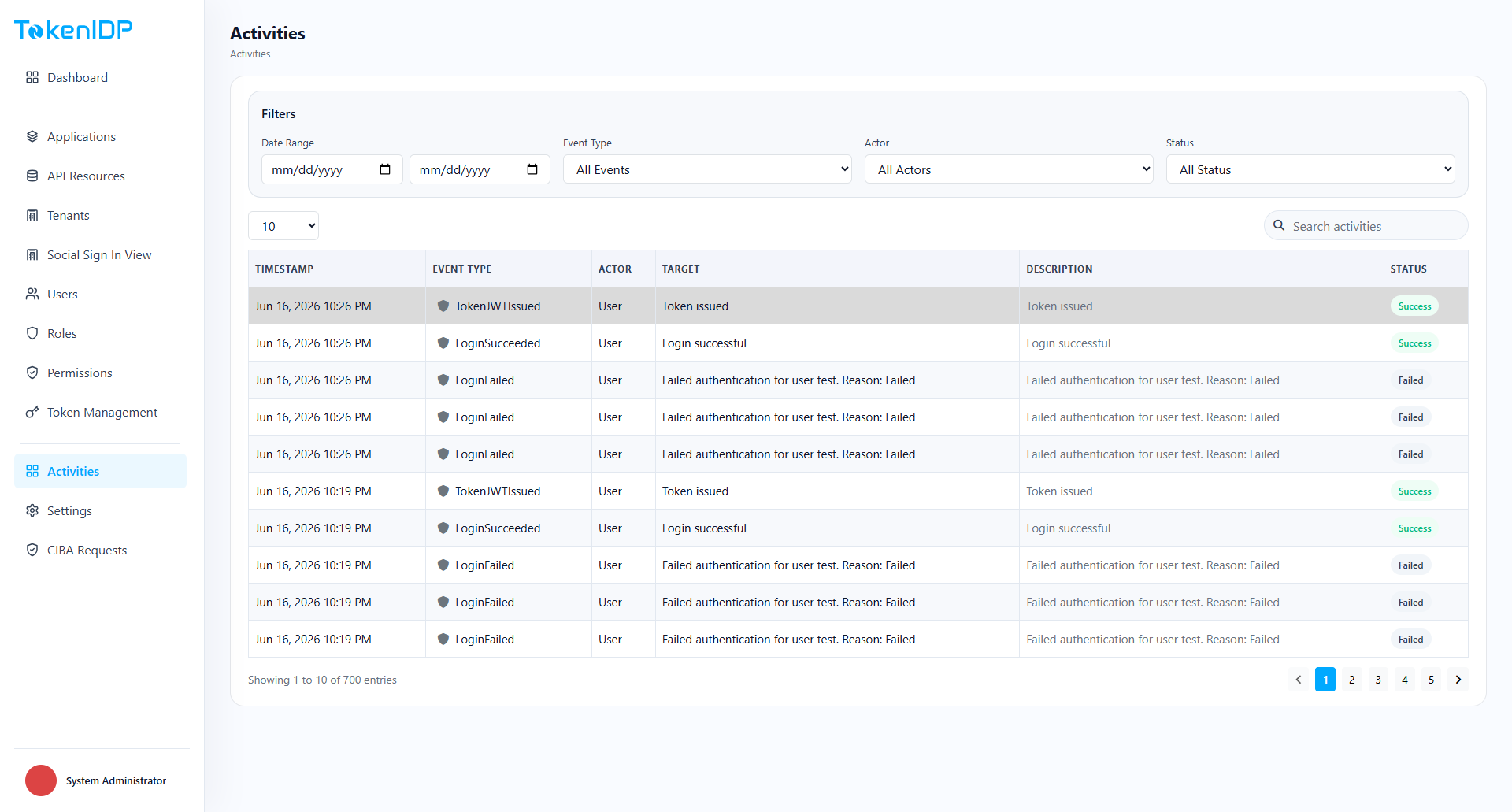
Task: Click shield icon of 10:19 PM TokenJWTIssued row
Action: (x=443, y=491)
